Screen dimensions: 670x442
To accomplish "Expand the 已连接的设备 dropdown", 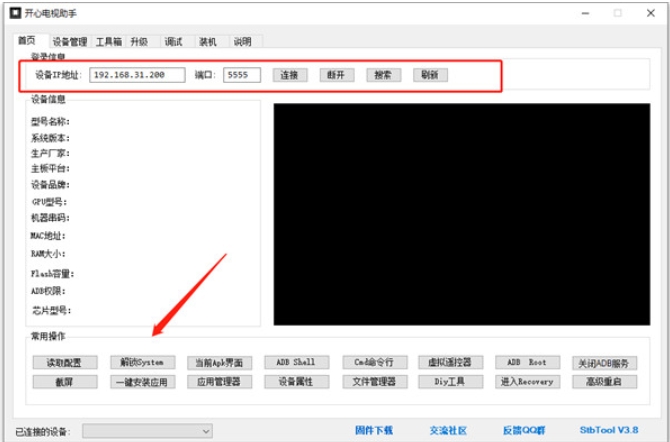I will [147, 430].
